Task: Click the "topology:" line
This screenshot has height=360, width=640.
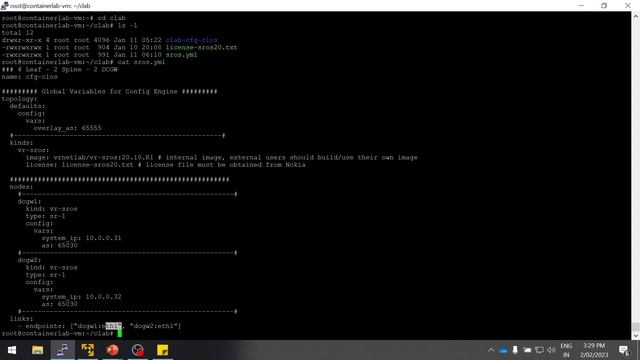Action: pos(19,99)
